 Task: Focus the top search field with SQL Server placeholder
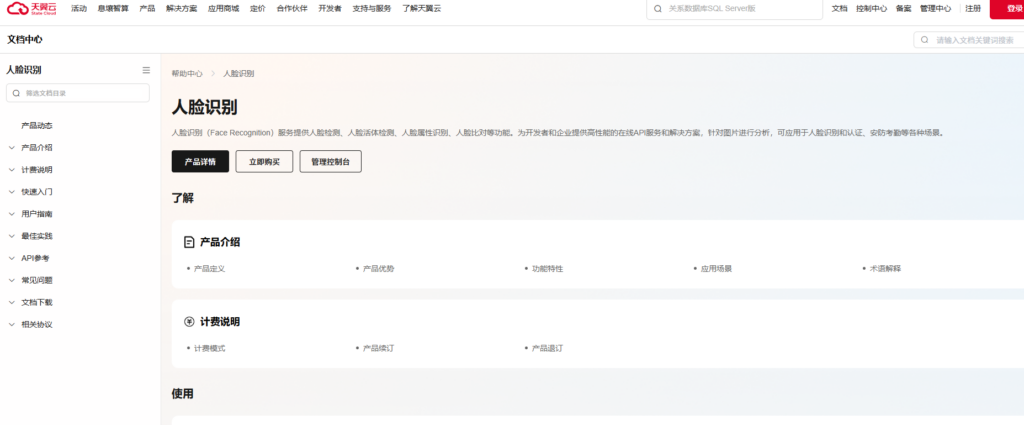(735, 9)
